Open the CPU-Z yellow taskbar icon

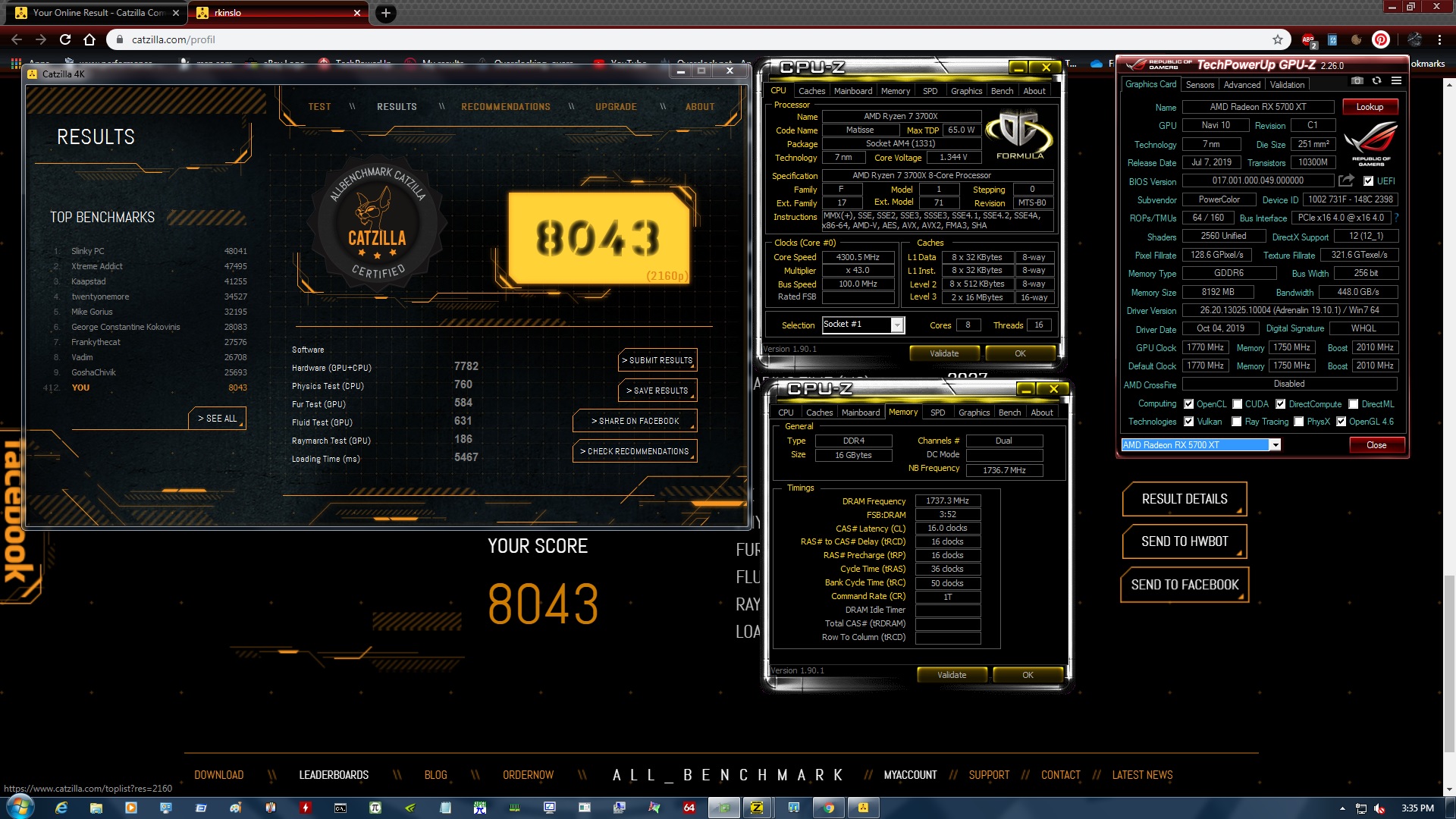click(x=757, y=808)
